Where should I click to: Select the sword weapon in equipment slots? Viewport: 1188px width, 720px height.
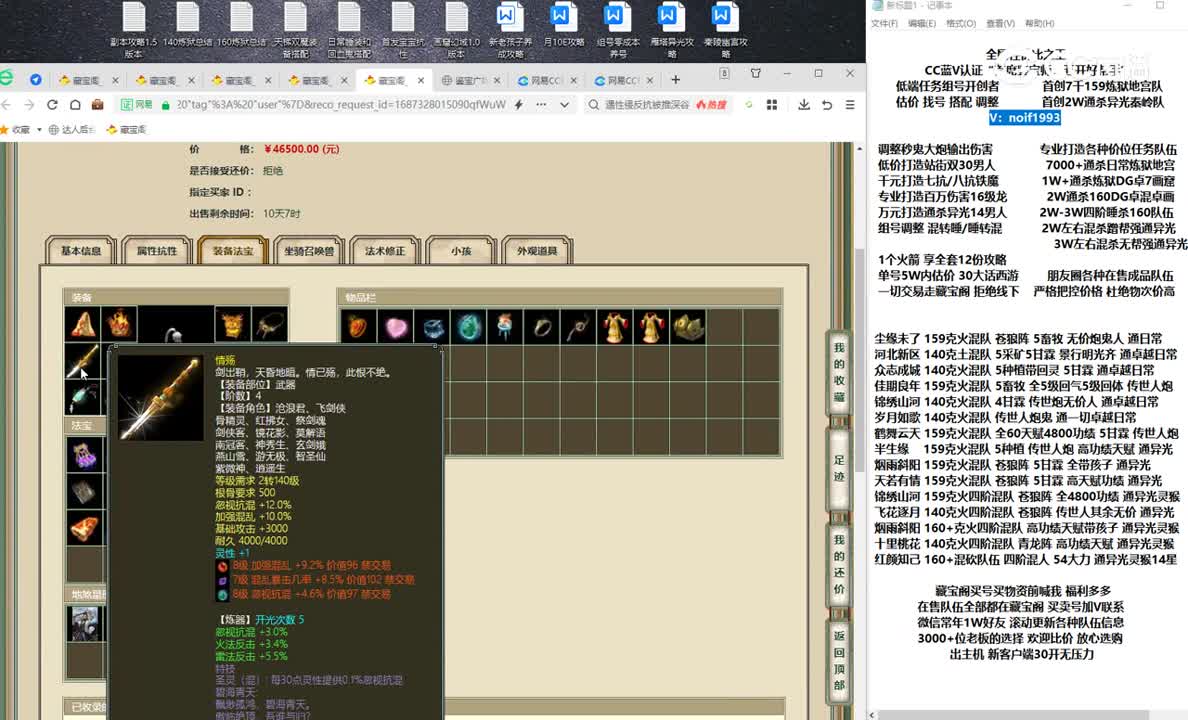click(82, 361)
